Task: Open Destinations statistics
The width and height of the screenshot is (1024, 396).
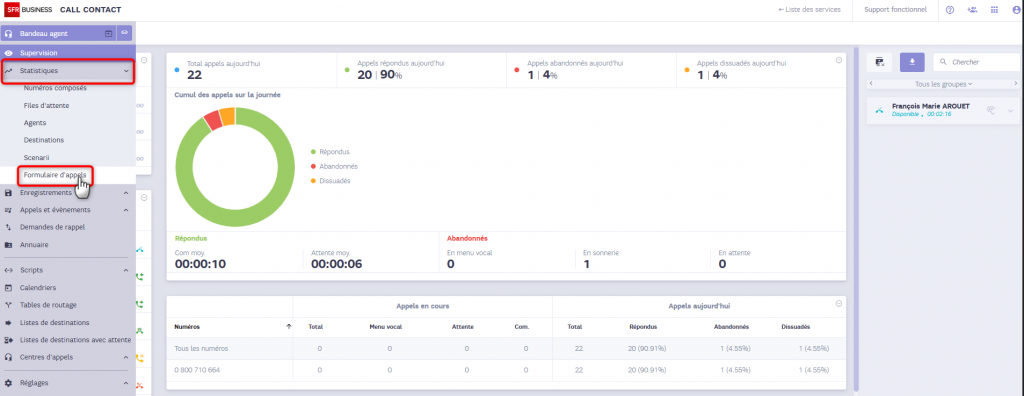Action: [x=44, y=140]
